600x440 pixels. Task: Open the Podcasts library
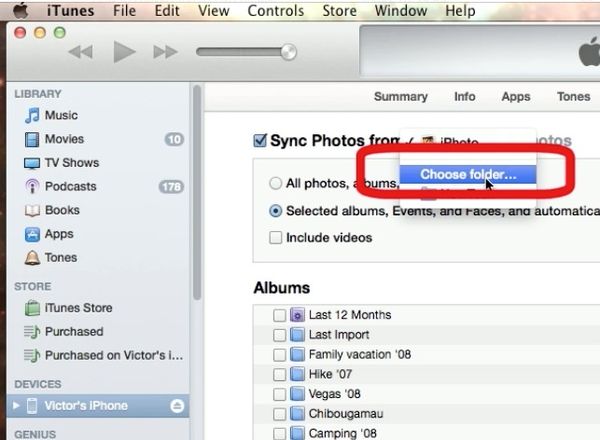(x=60, y=186)
